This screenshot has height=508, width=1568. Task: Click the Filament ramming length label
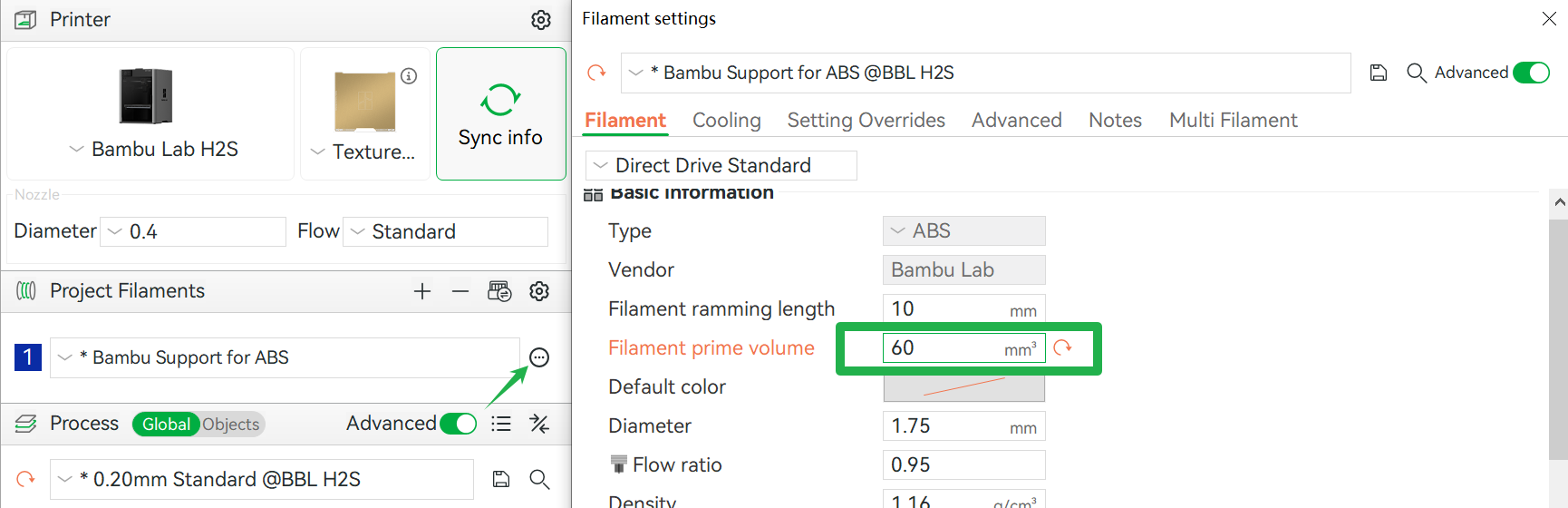(721, 308)
